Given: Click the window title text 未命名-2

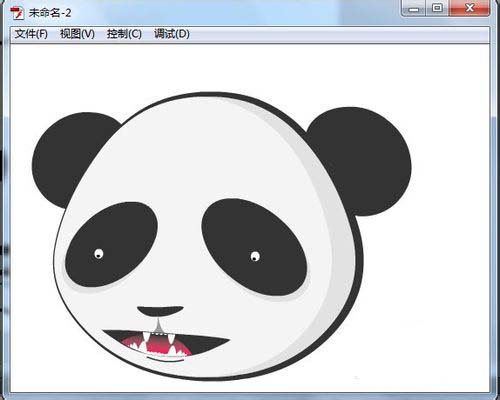Looking at the screenshot, I should [50, 13].
